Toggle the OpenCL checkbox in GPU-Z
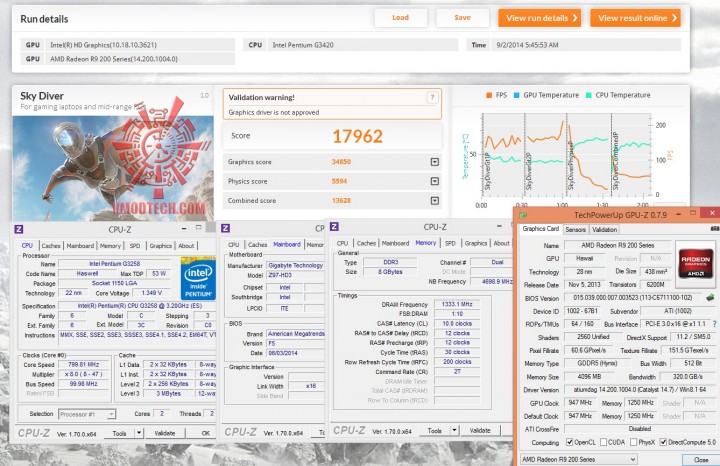The width and height of the screenshot is (720, 466). click(x=569, y=442)
